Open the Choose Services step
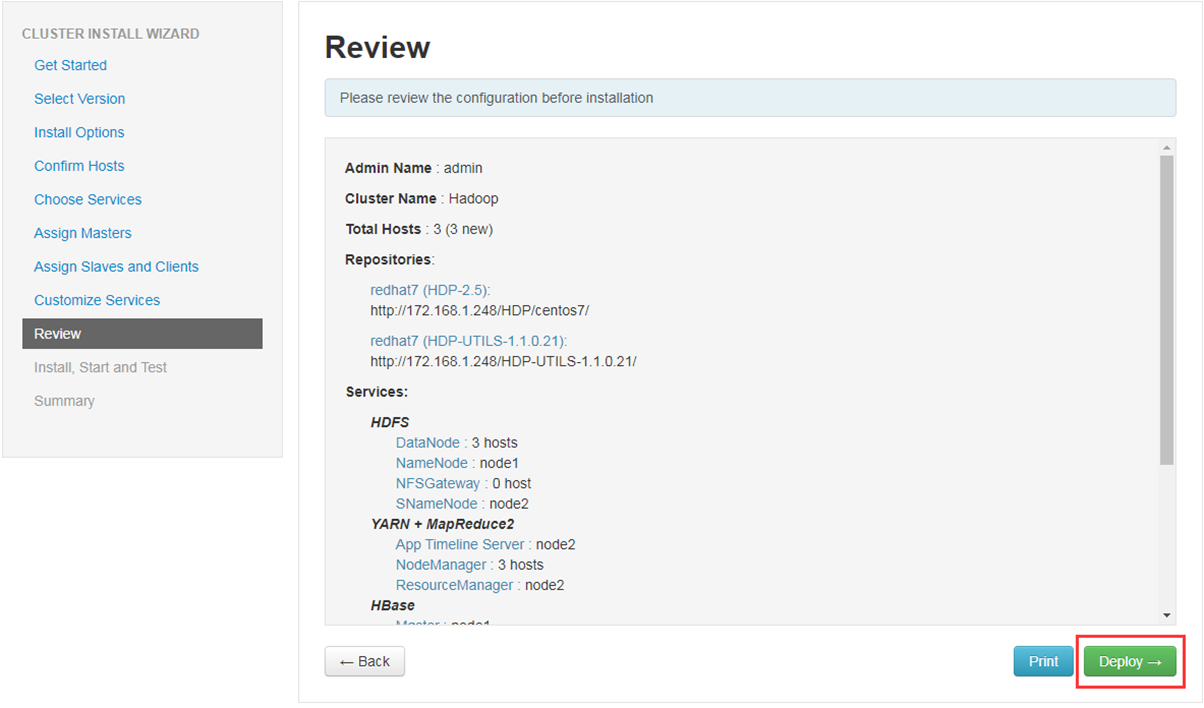This screenshot has width=1204, height=708. (x=88, y=200)
